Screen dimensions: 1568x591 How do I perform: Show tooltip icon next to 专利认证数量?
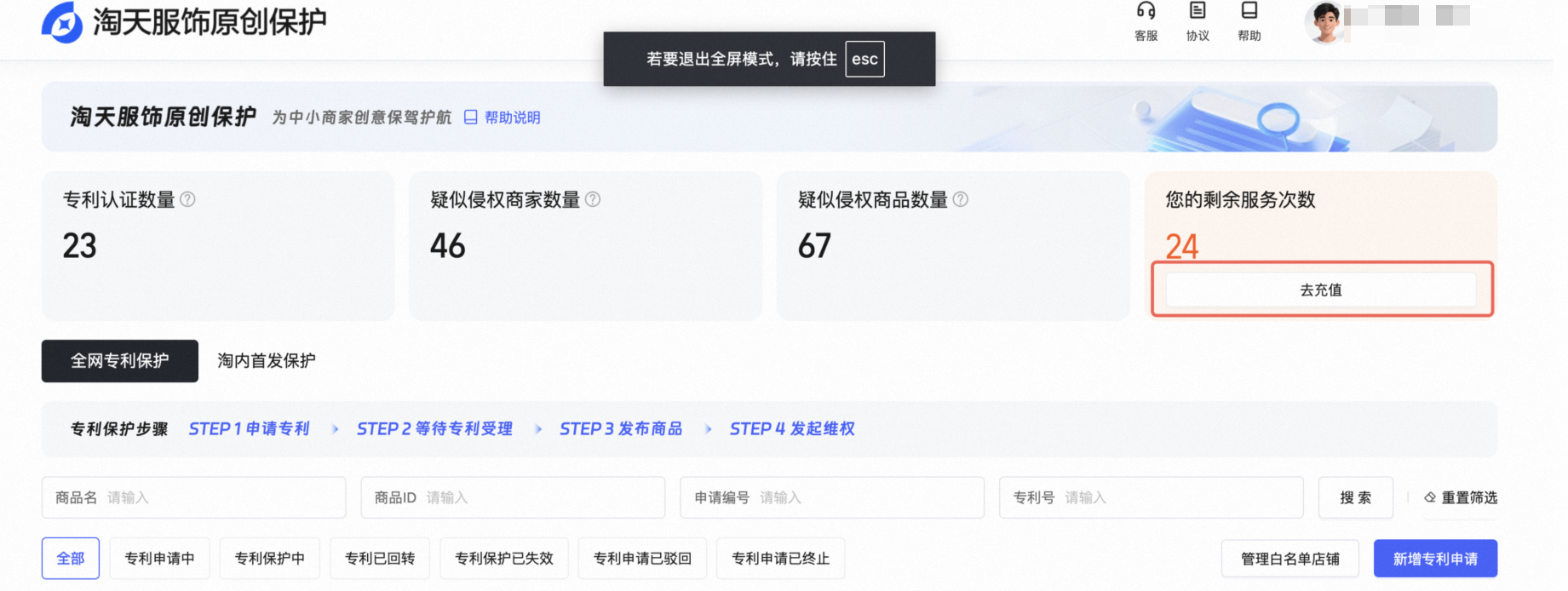188,199
